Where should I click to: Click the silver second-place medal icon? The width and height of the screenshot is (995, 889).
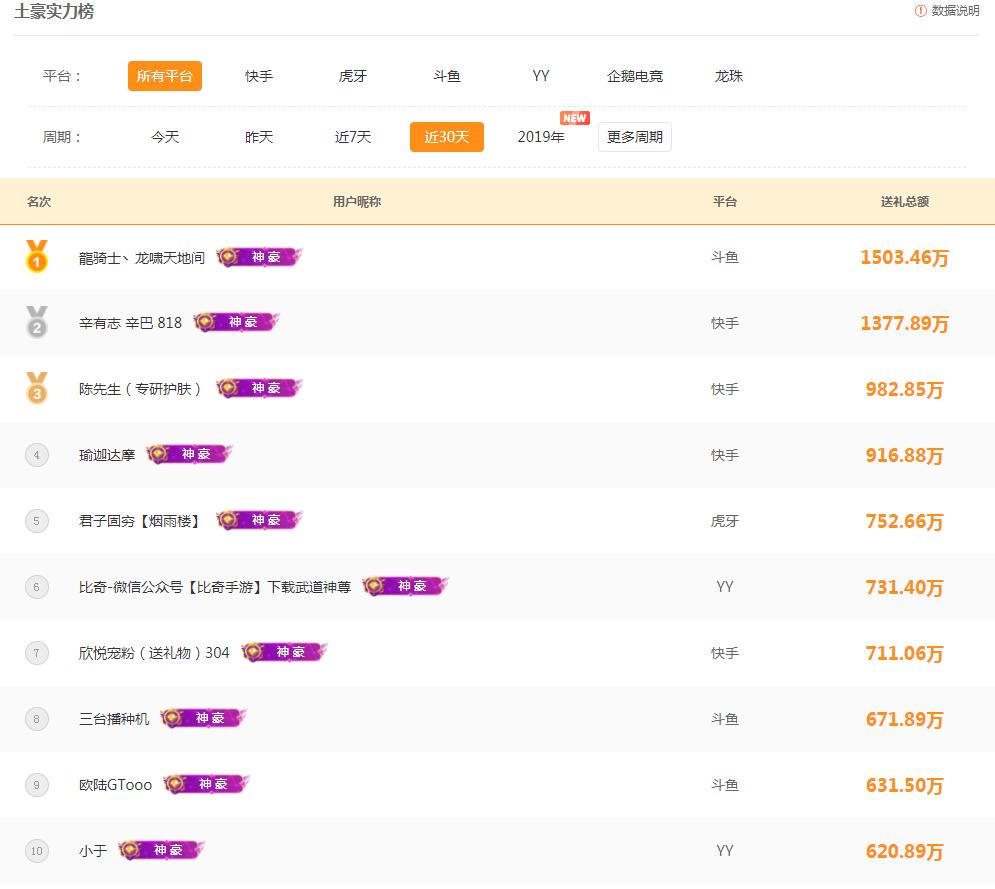(36, 322)
